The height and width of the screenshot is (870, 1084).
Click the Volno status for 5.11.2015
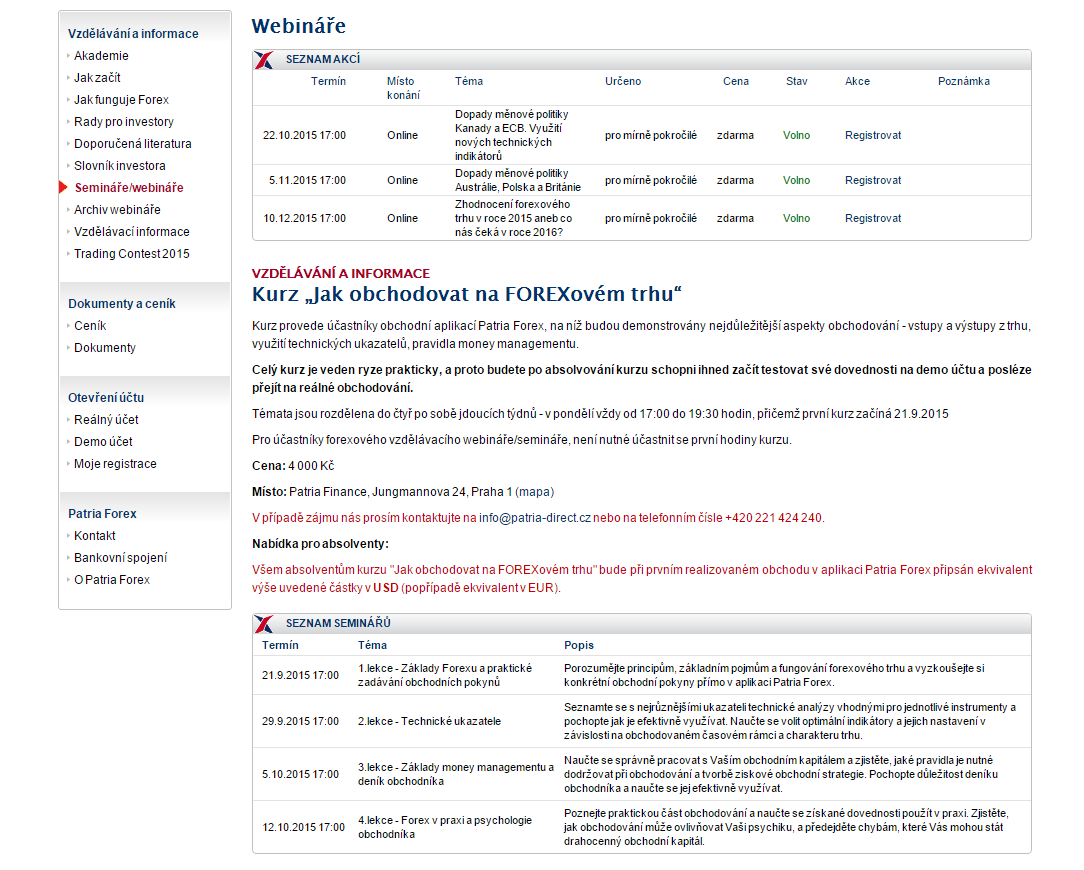pyautogui.click(x=796, y=181)
